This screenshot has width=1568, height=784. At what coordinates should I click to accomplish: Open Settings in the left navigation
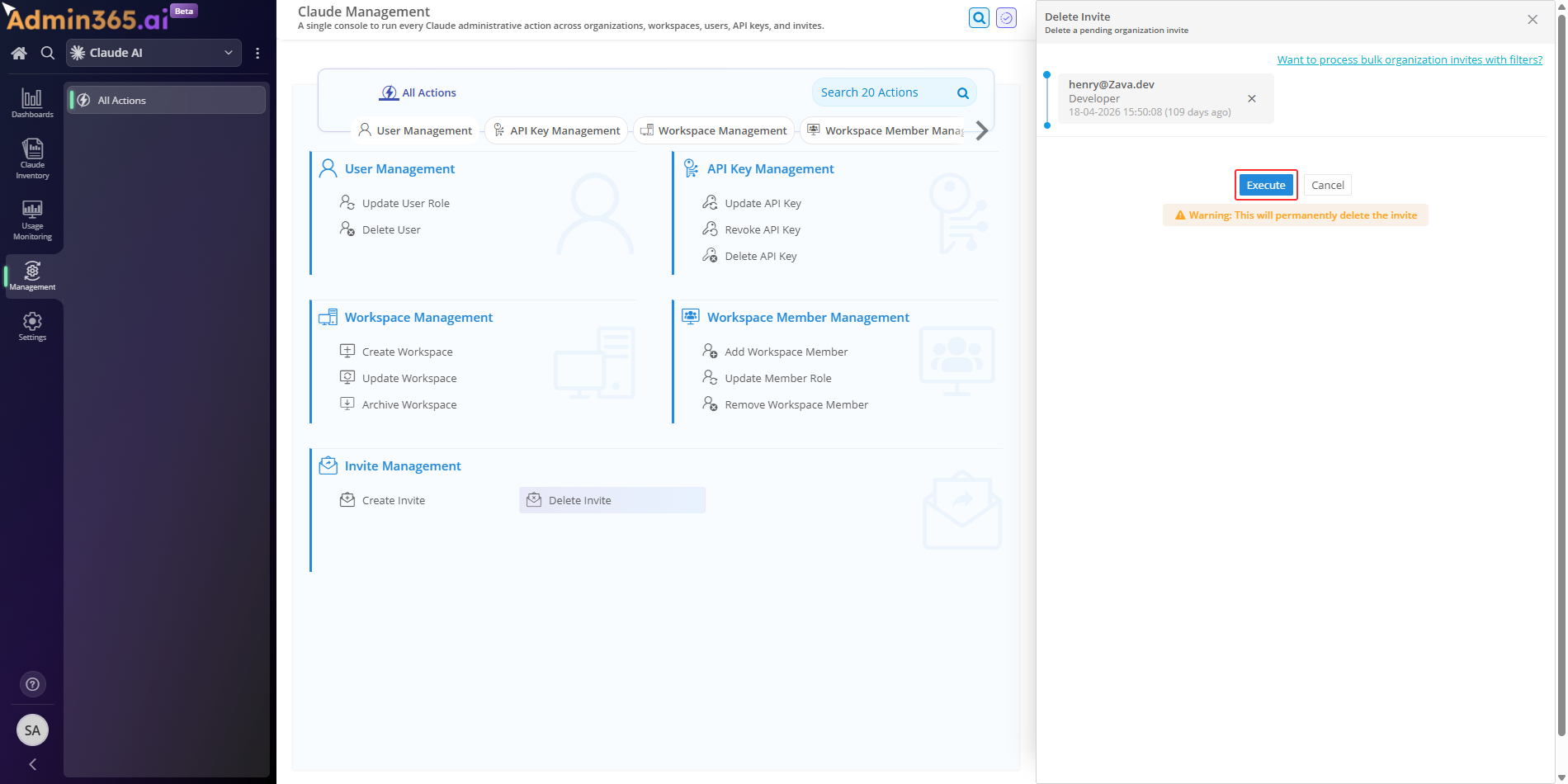(x=32, y=326)
